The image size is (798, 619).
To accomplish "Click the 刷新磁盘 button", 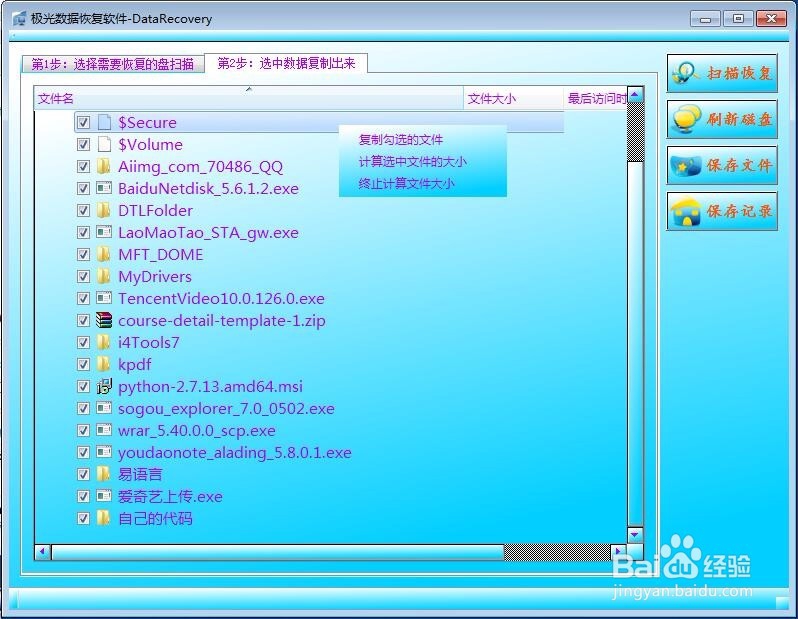I will point(722,119).
